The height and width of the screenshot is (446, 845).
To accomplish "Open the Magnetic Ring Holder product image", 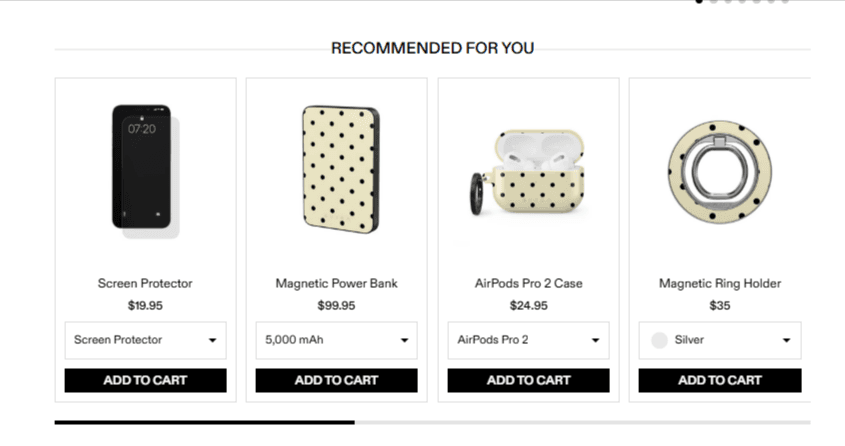I will 720,171.
